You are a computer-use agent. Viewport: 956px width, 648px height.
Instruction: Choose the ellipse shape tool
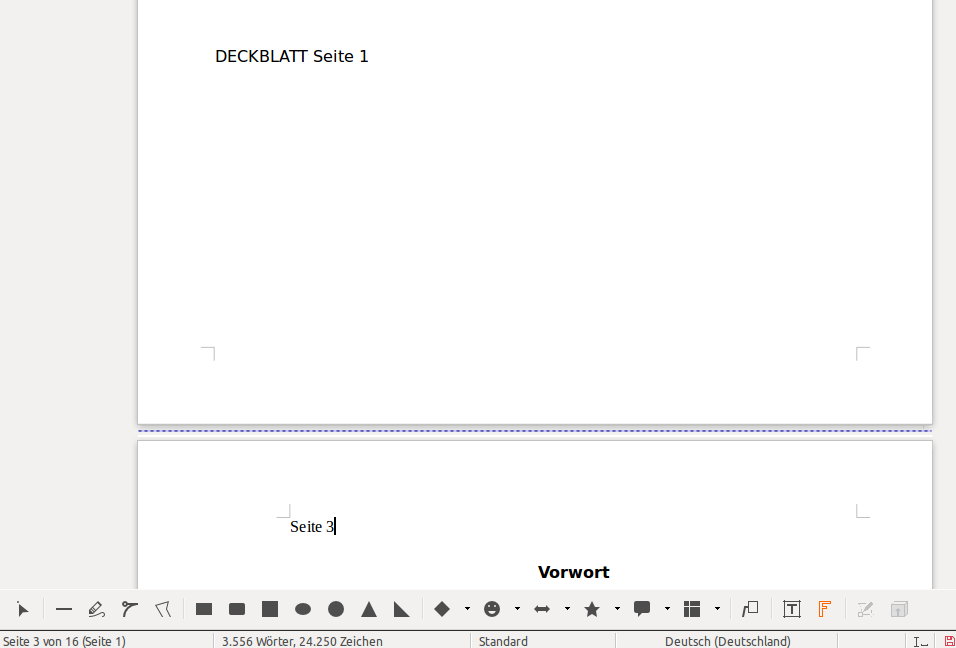[303, 609]
